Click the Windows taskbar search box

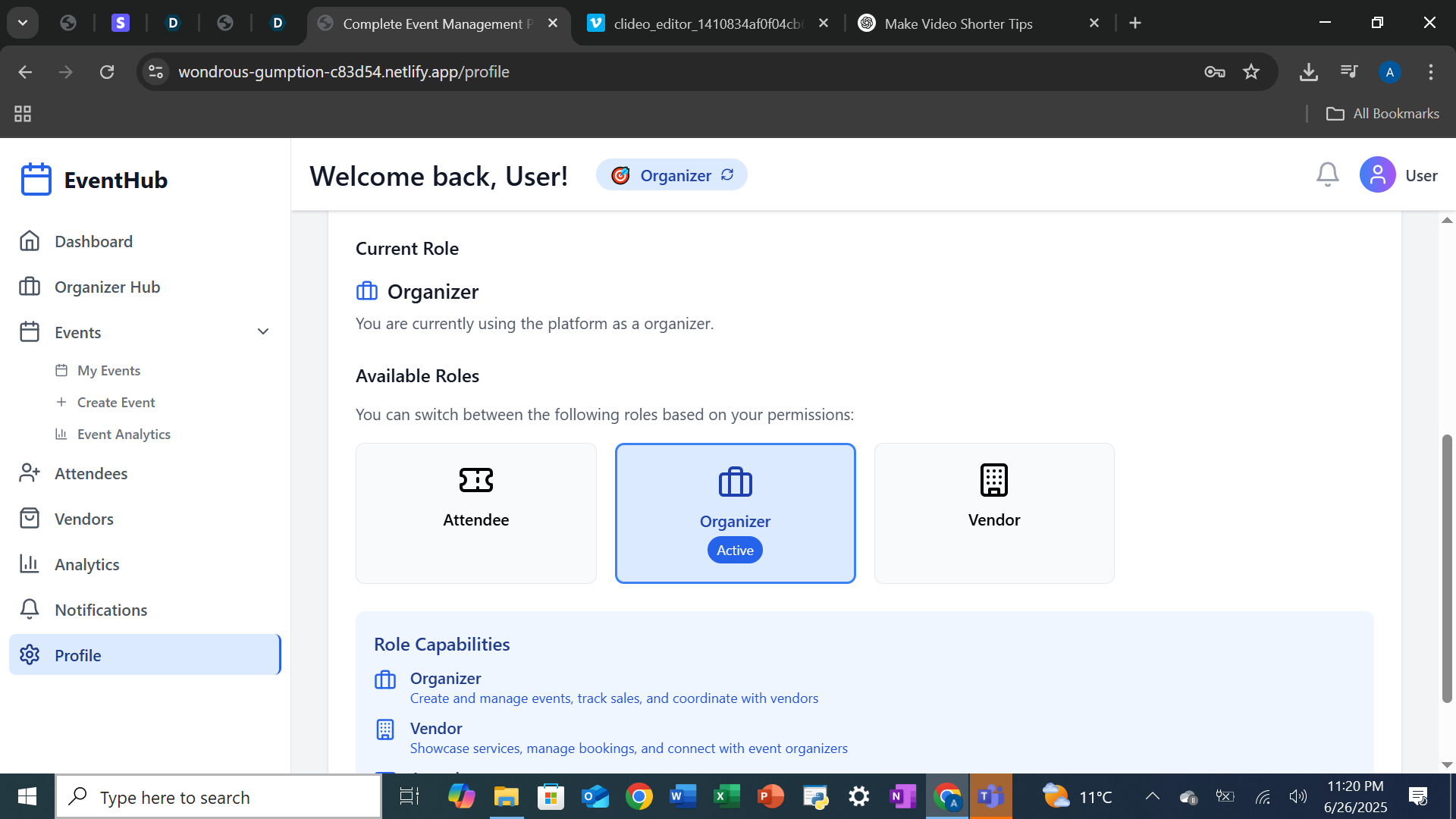pyautogui.click(x=218, y=797)
